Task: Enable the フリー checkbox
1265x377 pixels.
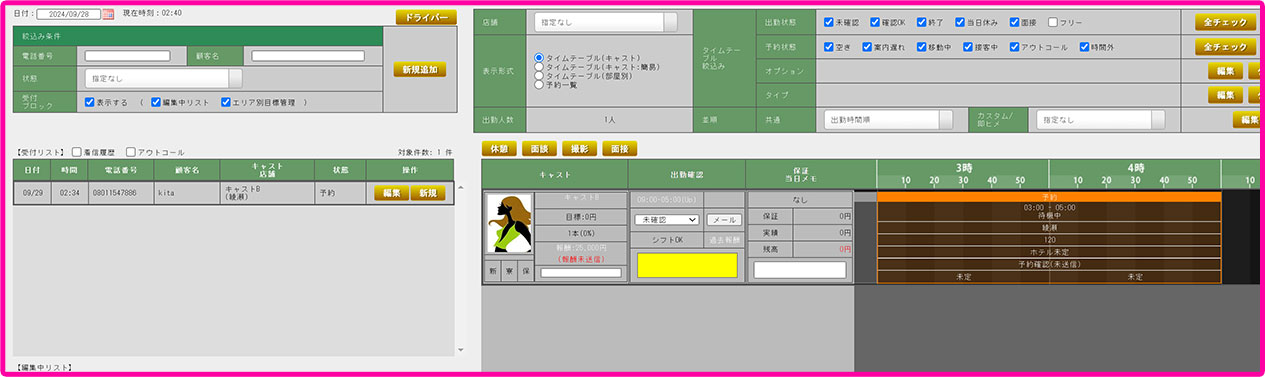Action: click(x=1052, y=22)
